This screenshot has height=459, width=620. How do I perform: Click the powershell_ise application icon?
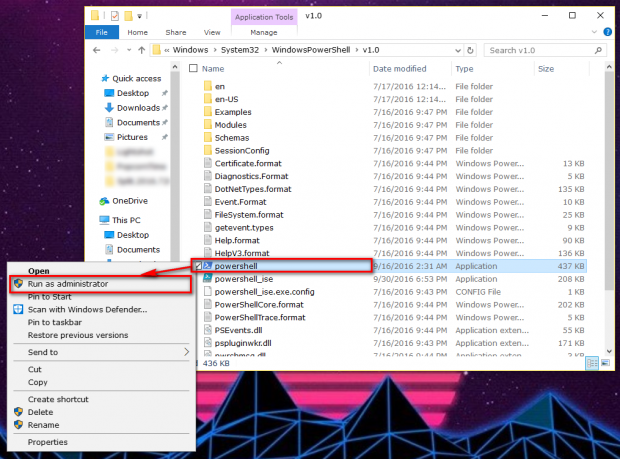pyautogui.click(x=207, y=279)
